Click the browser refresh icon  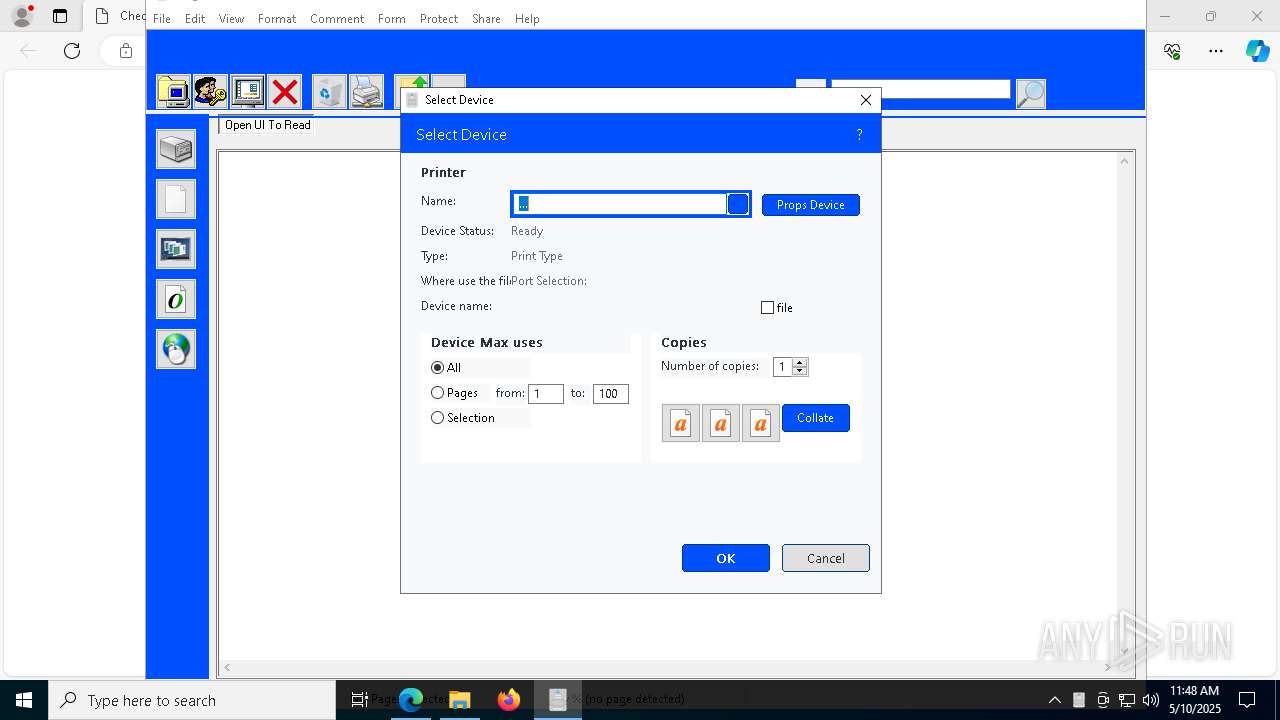point(72,51)
